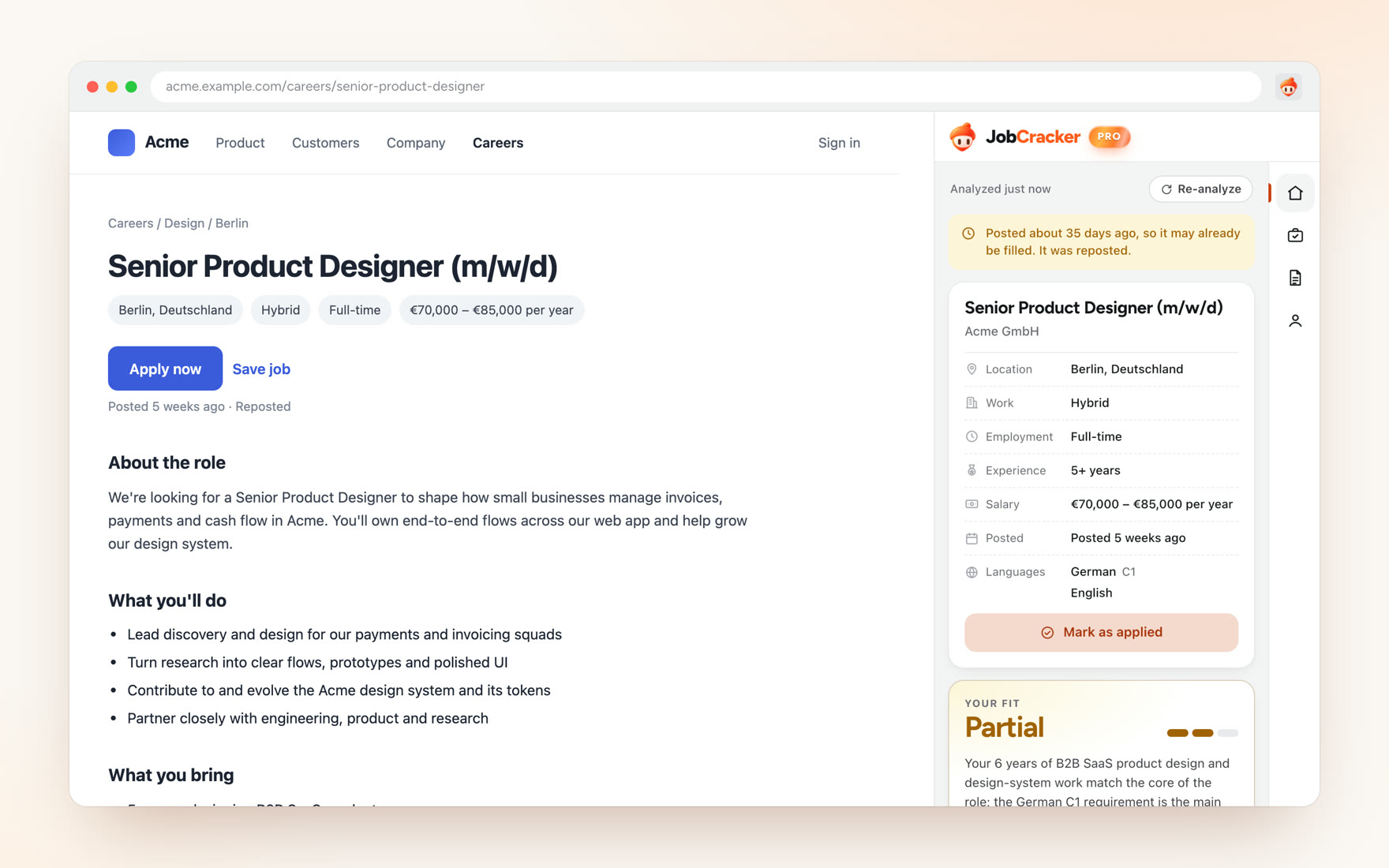Click bullet 'Contribute to and evolve the Acme design system'
Screen dimensions: 1389x868
click(x=339, y=690)
